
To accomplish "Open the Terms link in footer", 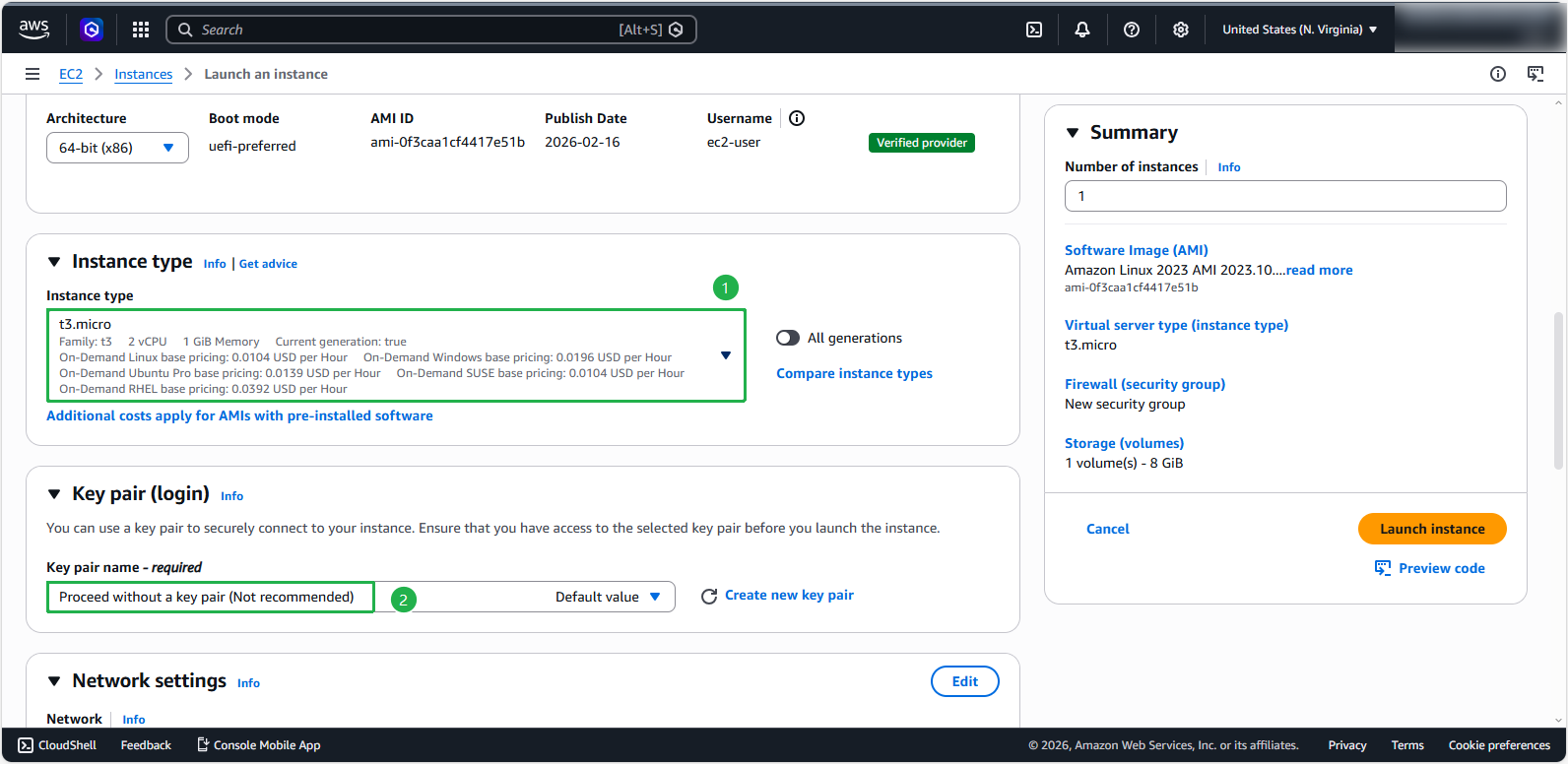I will tap(1407, 745).
